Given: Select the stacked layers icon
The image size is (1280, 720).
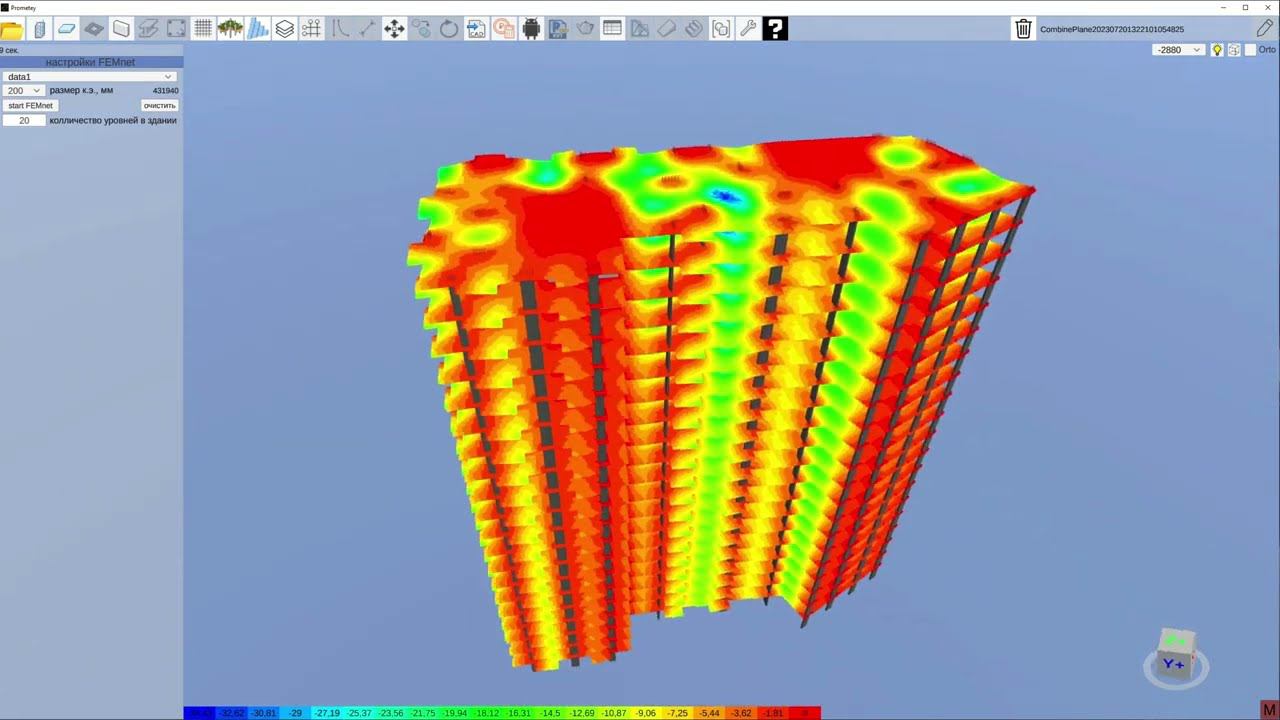Looking at the screenshot, I should tap(285, 29).
